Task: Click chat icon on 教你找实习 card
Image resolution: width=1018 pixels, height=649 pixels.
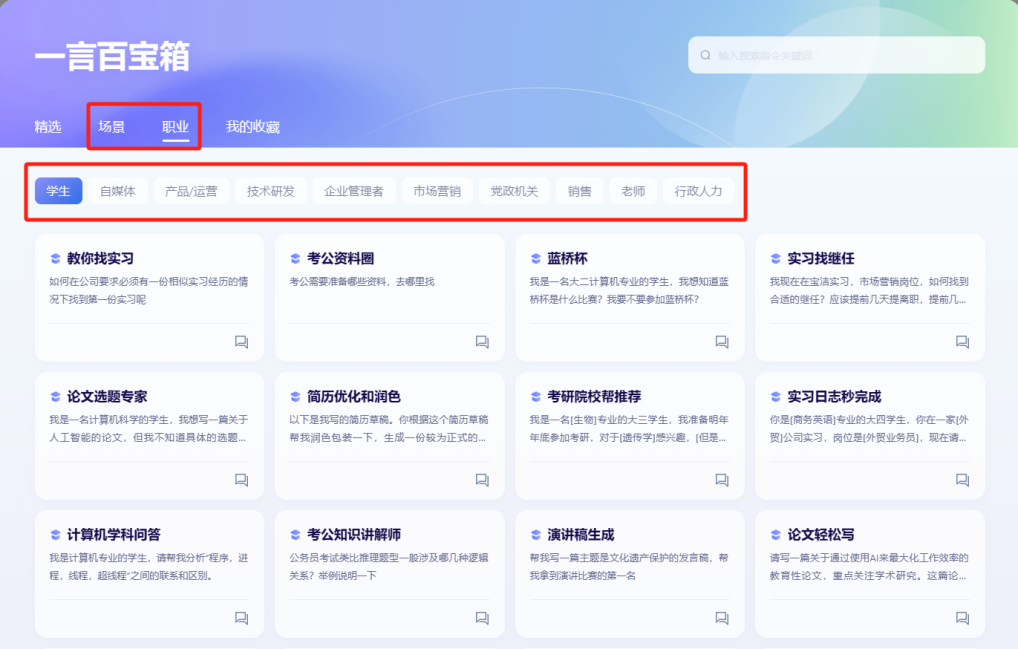Action: click(x=242, y=342)
